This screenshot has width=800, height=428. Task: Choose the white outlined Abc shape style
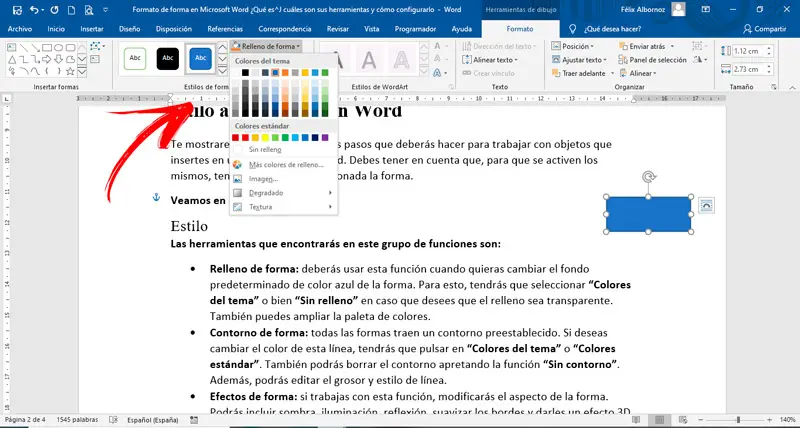[135, 58]
